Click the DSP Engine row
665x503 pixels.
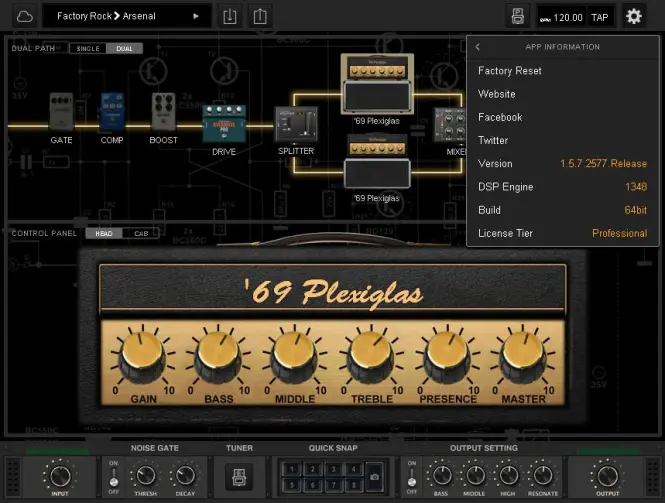click(562, 187)
